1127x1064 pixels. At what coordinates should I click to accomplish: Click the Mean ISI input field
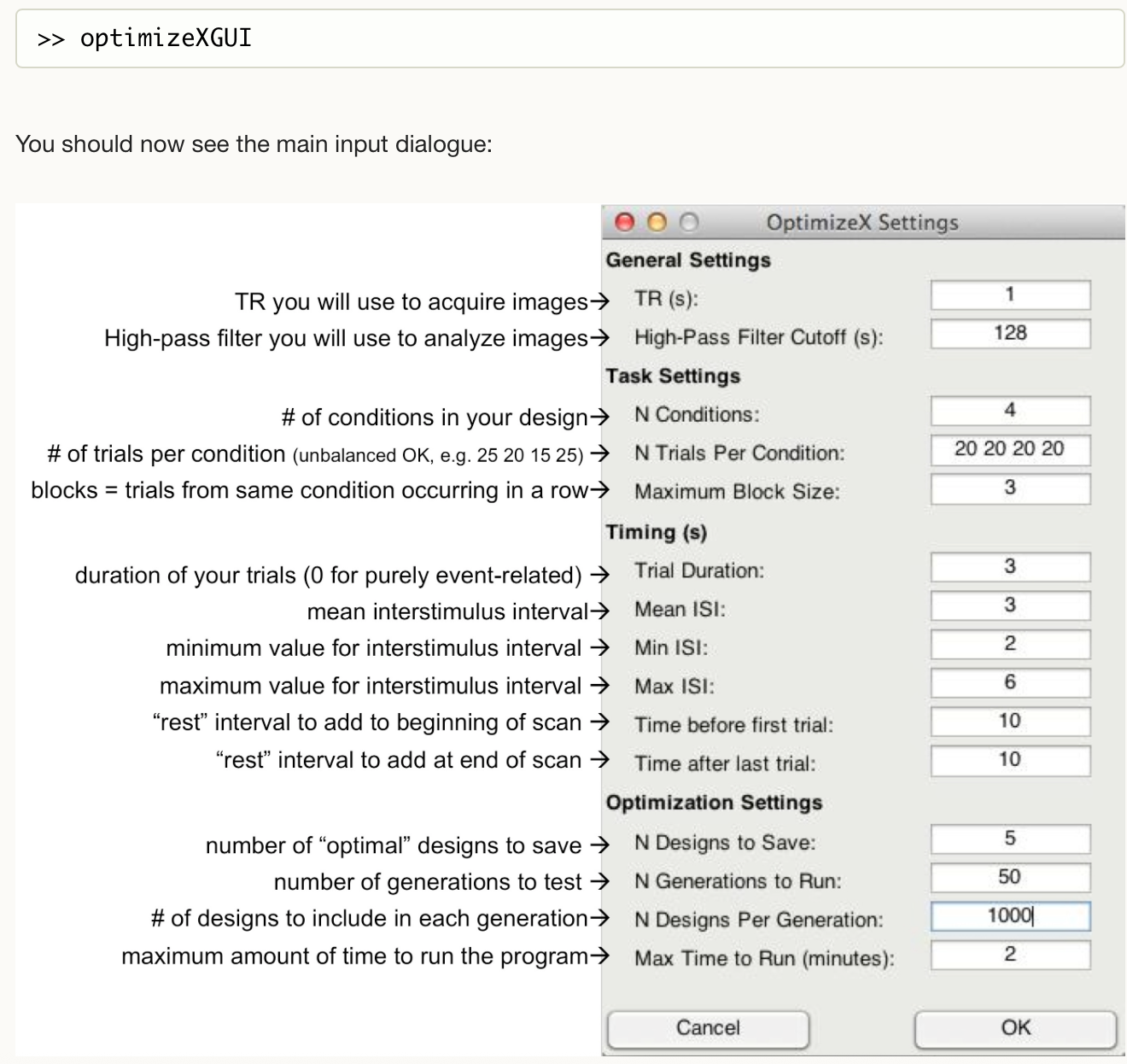(1010, 605)
